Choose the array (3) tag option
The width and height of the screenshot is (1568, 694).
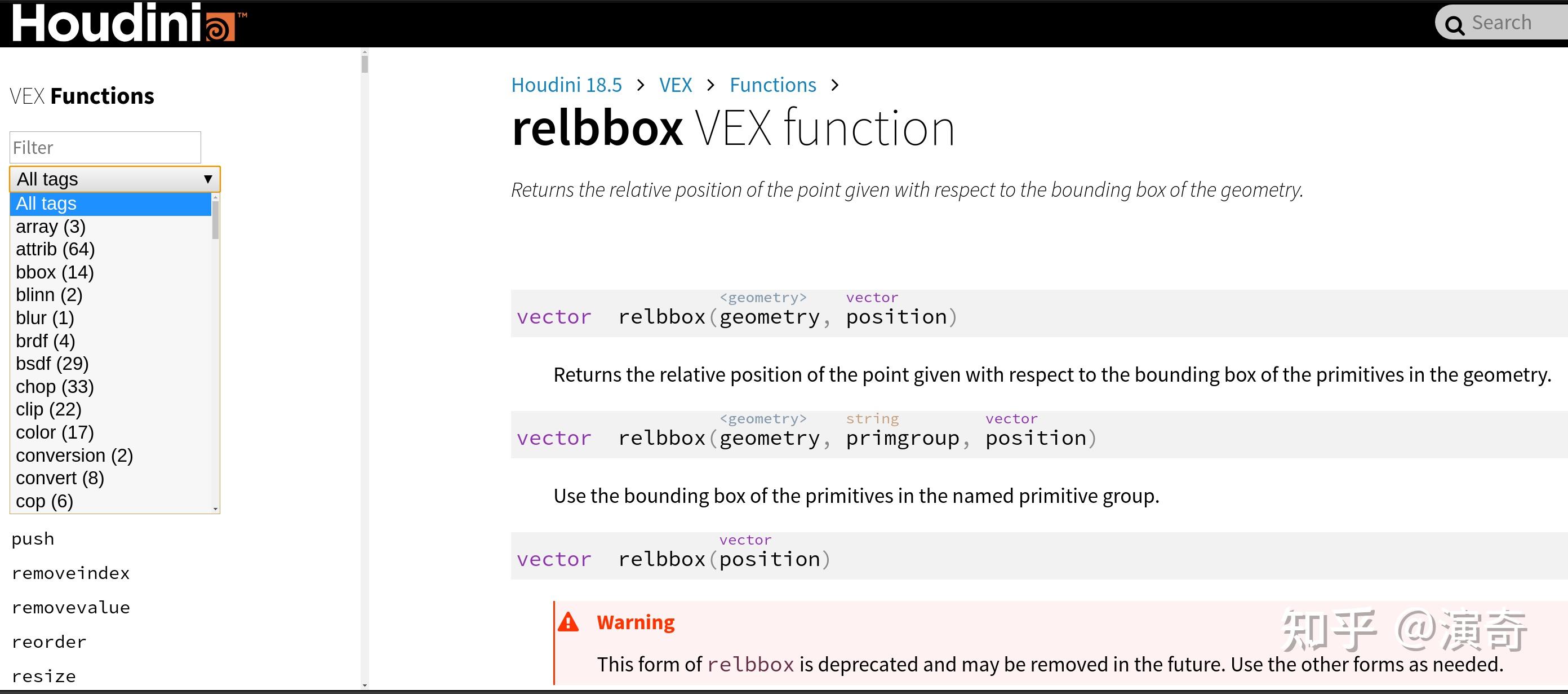51,227
